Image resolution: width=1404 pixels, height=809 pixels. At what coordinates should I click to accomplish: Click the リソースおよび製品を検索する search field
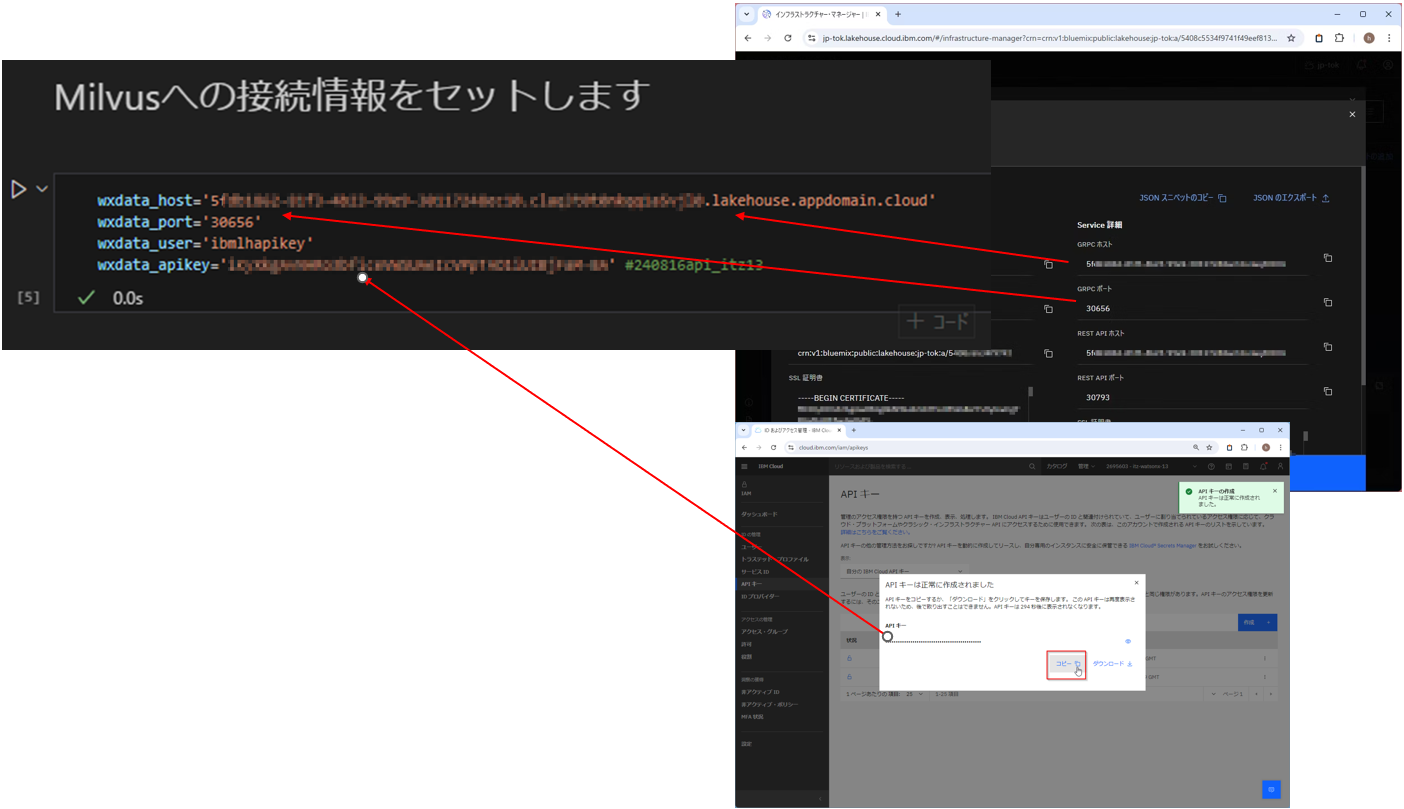(900, 465)
